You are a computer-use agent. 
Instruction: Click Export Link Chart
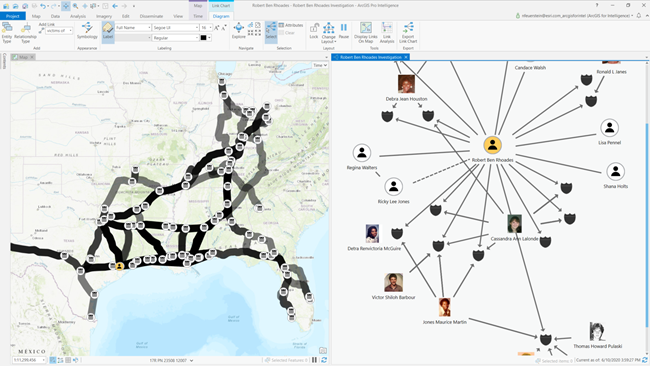click(x=408, y=33)
